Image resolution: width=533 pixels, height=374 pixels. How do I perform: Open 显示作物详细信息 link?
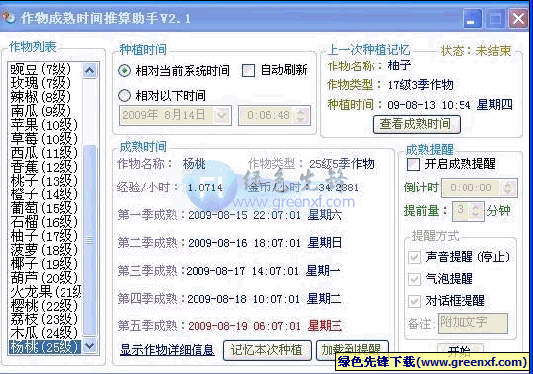click(167, 350)
